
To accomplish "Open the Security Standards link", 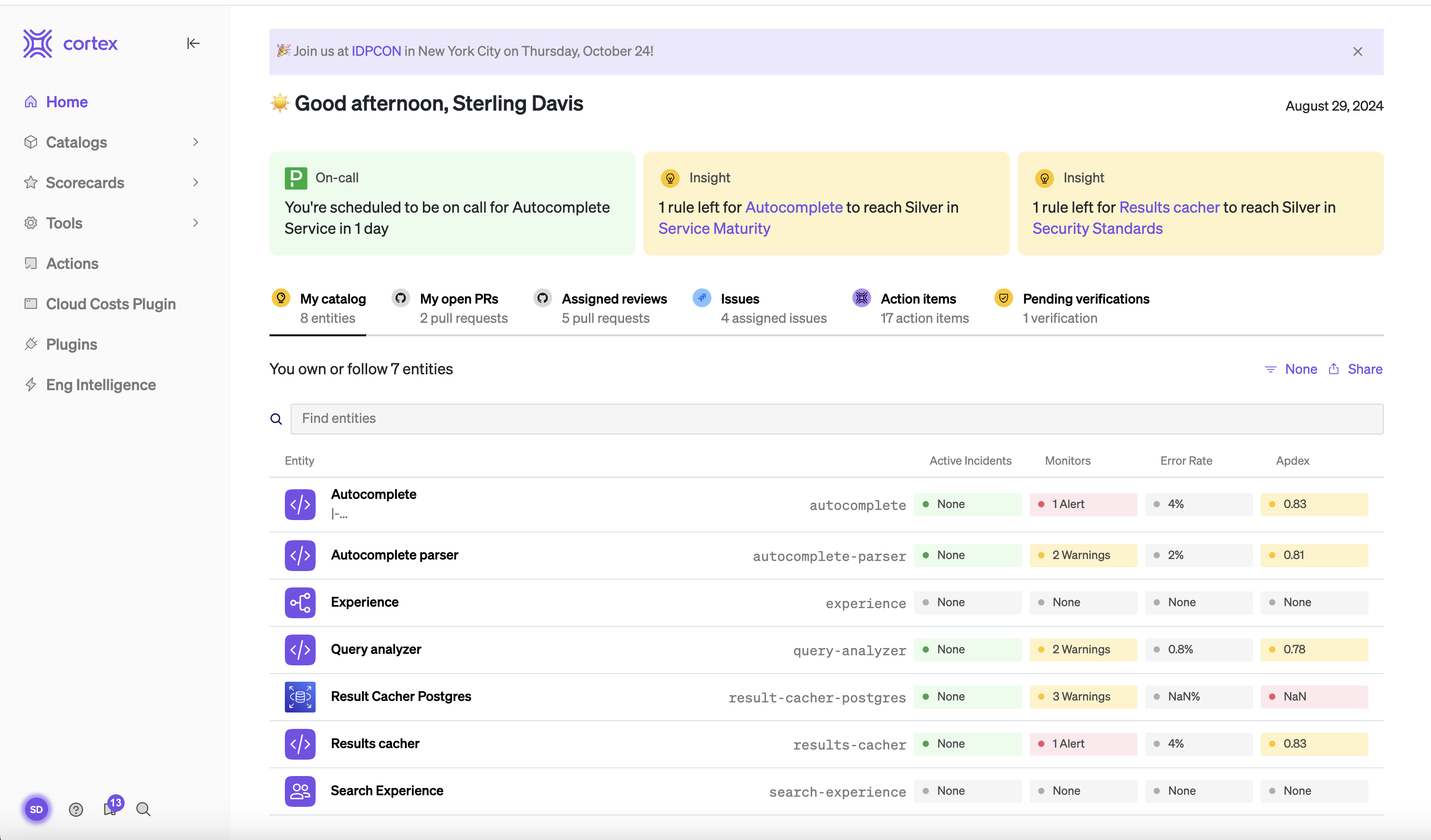I will (1097, 229).
